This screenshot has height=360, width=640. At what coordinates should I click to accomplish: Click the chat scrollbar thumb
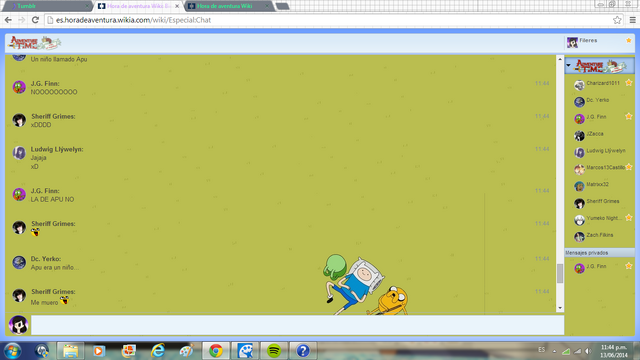click(x=560, y=273)
